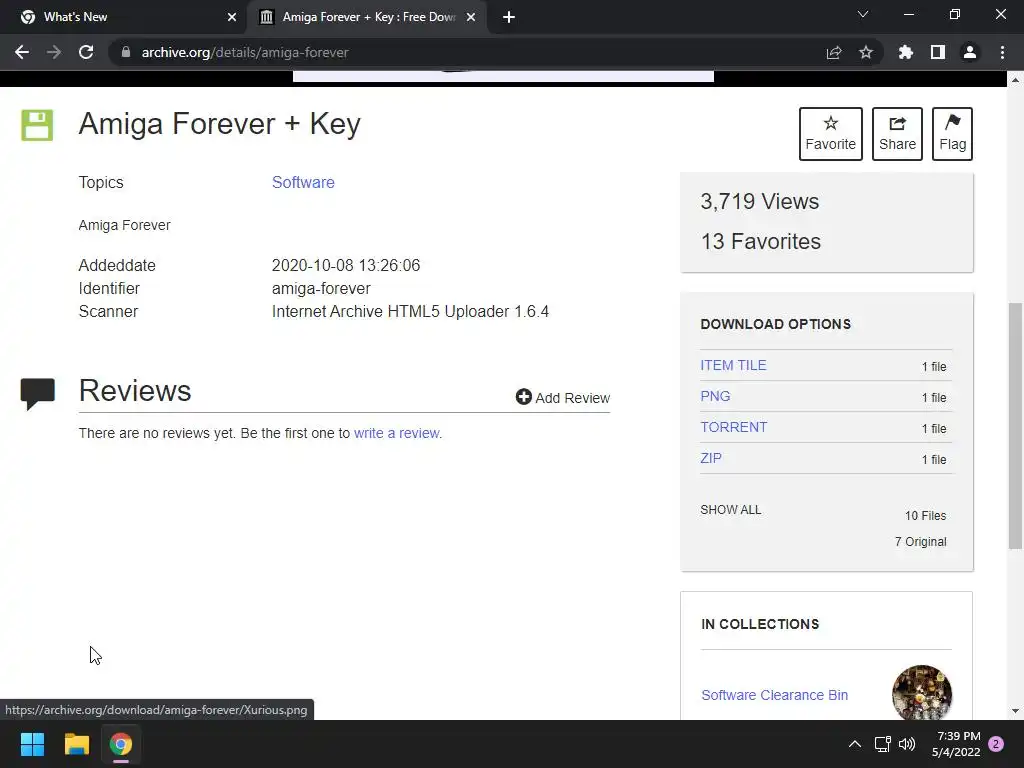This screenshot has width=1024, height=768.
Task: Open the tab search chevron
Action: (863, 14)
